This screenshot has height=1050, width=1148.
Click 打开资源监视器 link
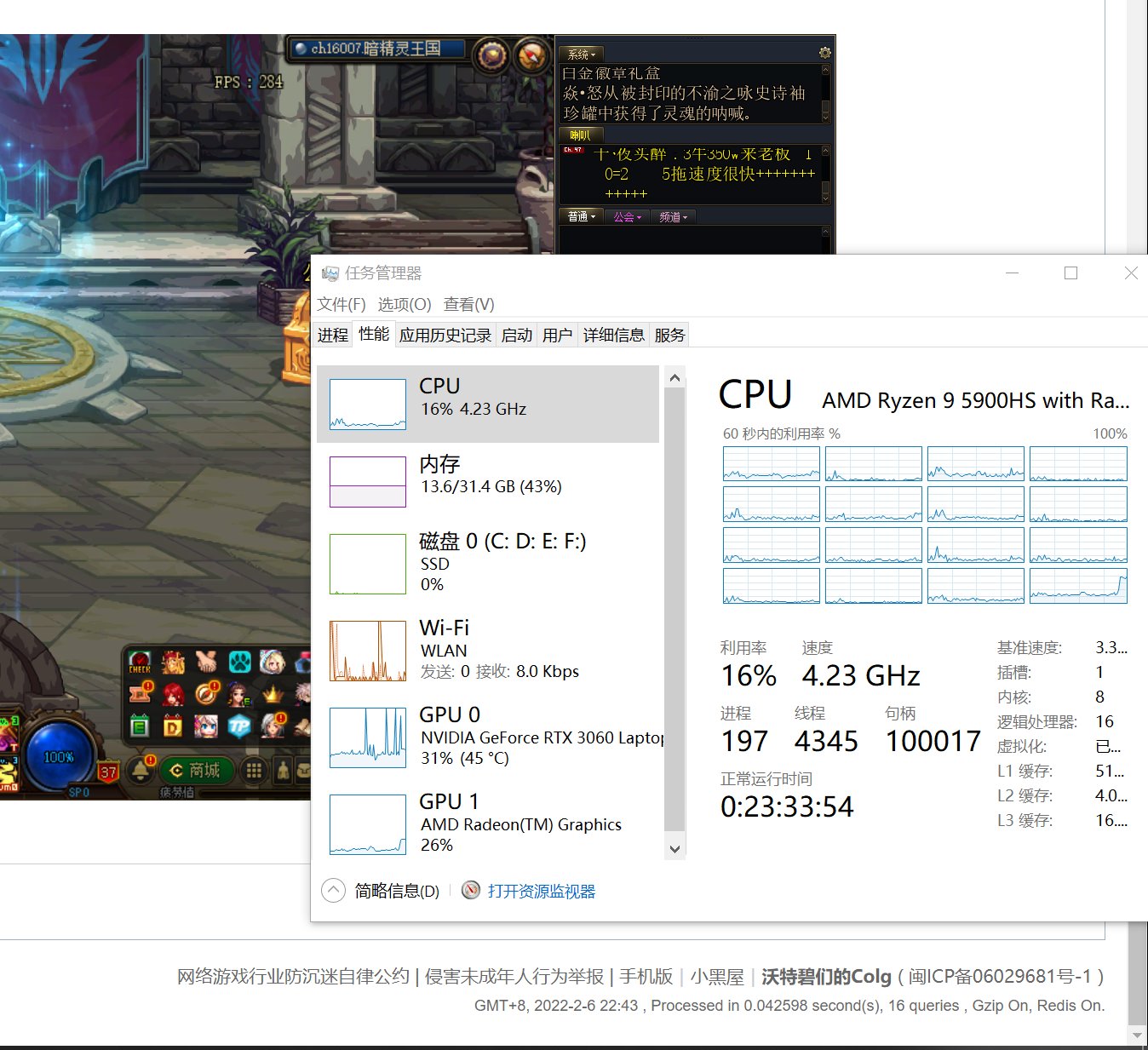click(542, 891)
